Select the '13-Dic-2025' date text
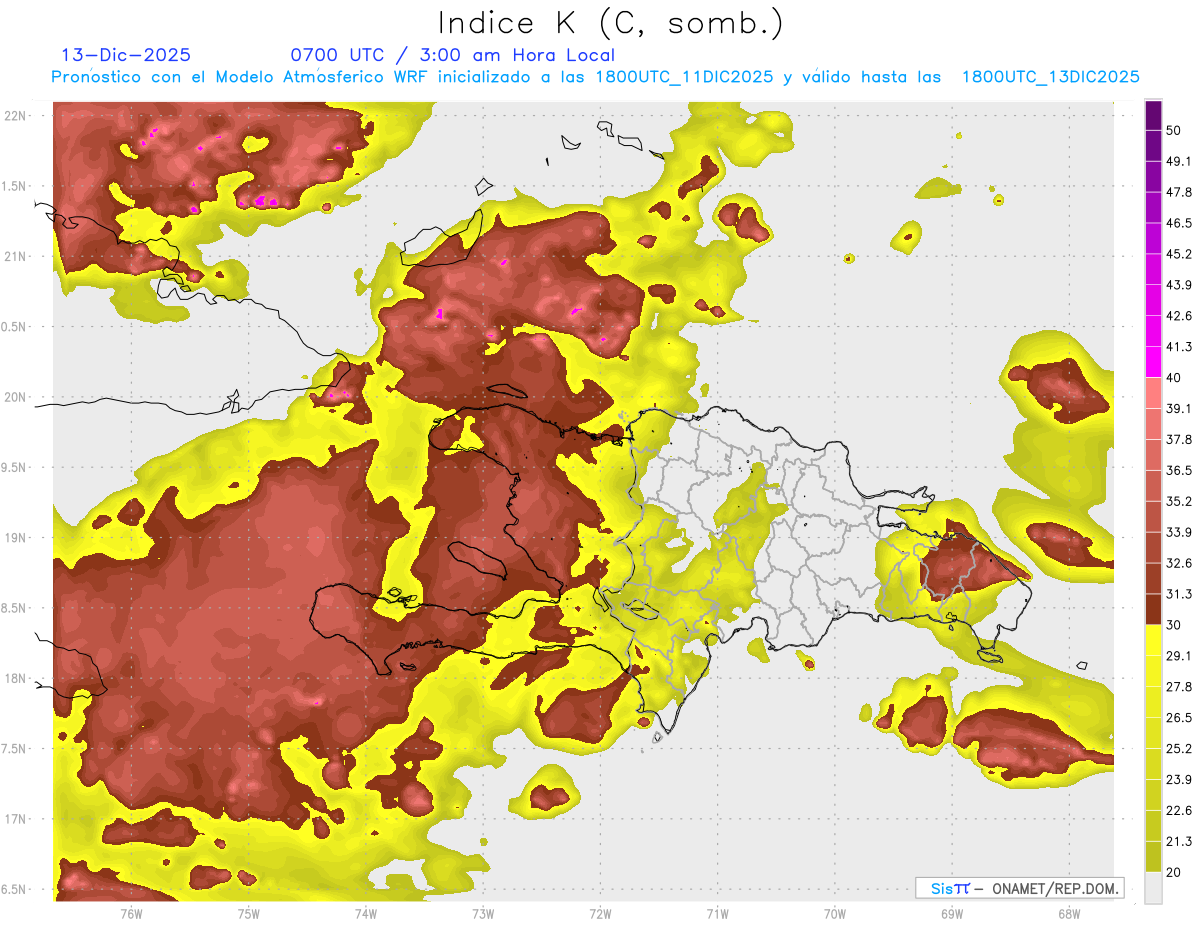This screenshot has height=927, width=1200. pyautogui.click(x=126, y=55)
